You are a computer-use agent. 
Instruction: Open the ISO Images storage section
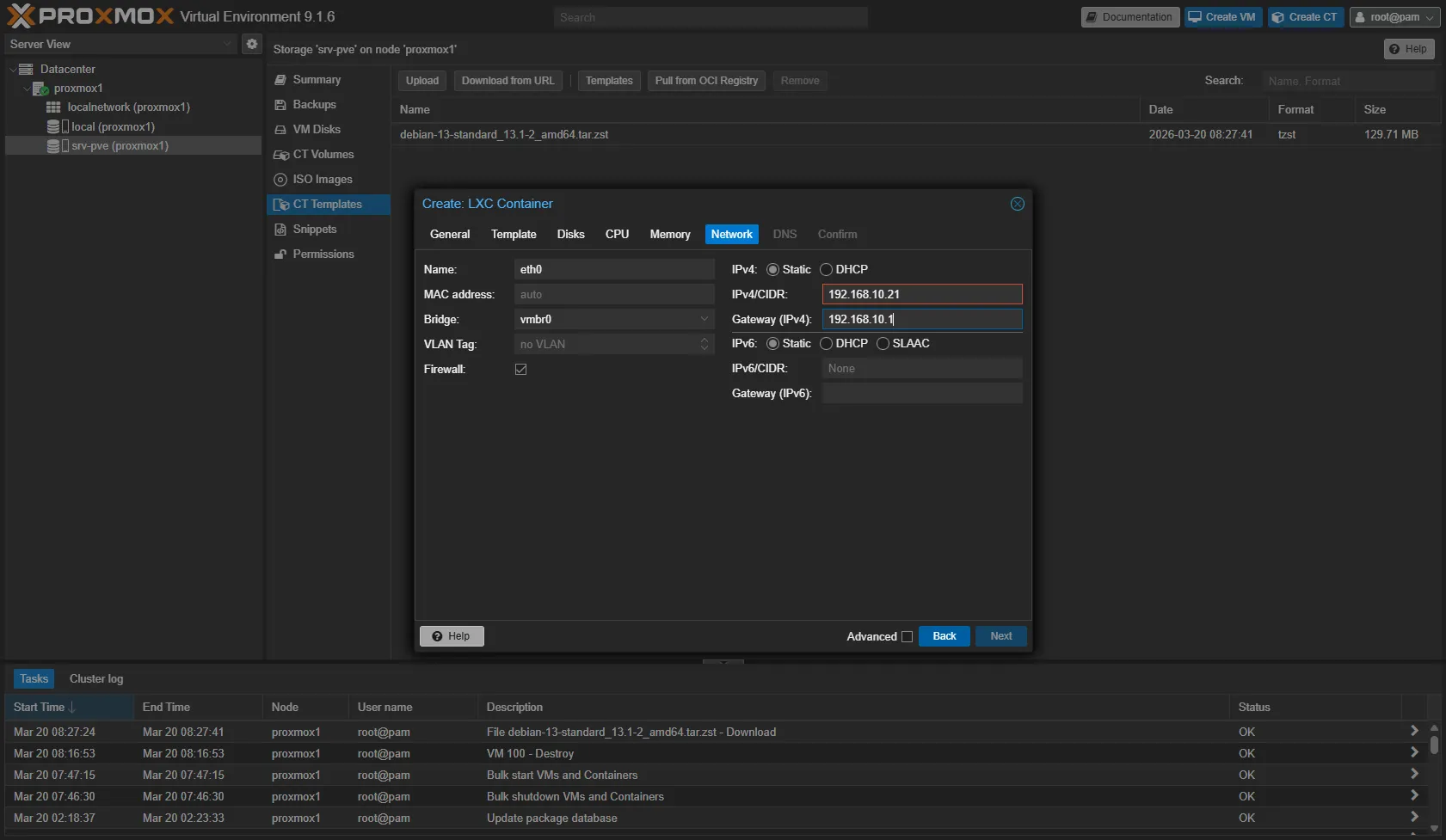click(322, 180)
